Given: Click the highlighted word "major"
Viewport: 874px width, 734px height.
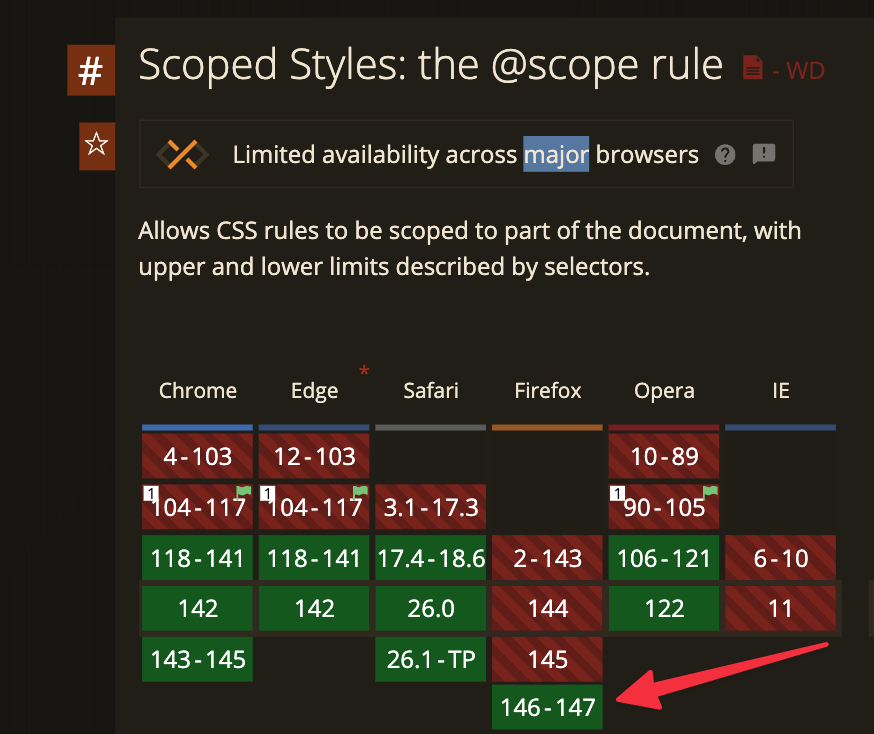Looking at the screenshot, I should tap(556, 154).
